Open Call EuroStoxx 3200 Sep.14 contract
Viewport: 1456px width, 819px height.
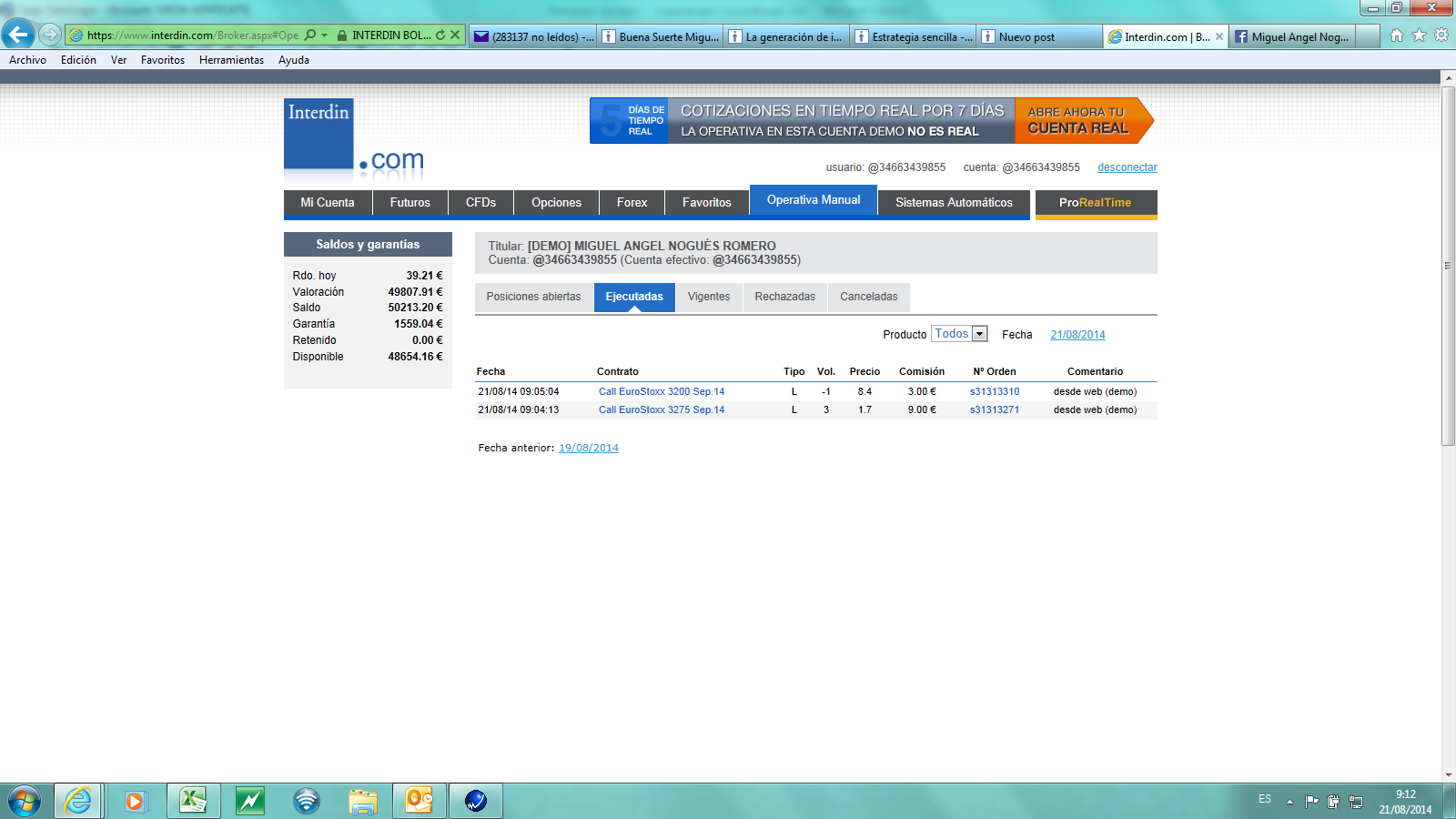662,392
